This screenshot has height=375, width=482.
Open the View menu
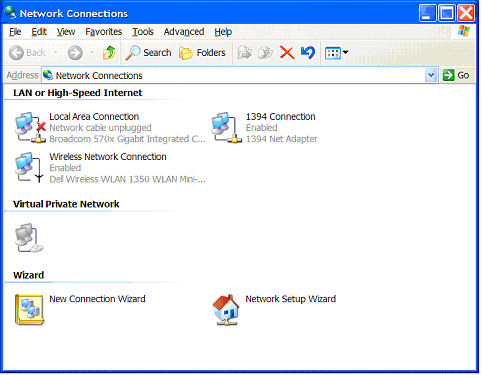coord(66,32)
